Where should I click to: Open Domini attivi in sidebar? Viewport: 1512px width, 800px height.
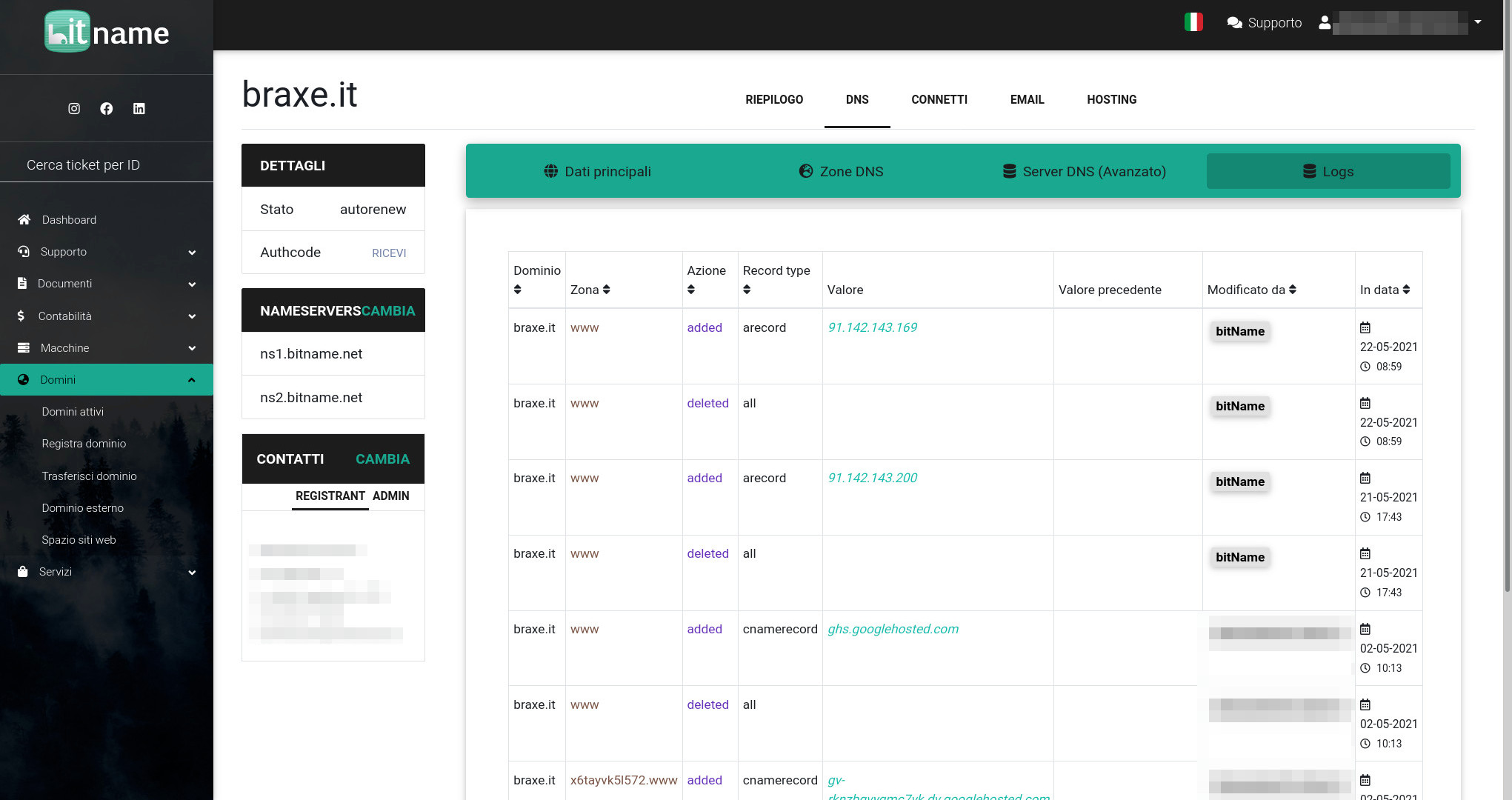[x=73, y=412]
